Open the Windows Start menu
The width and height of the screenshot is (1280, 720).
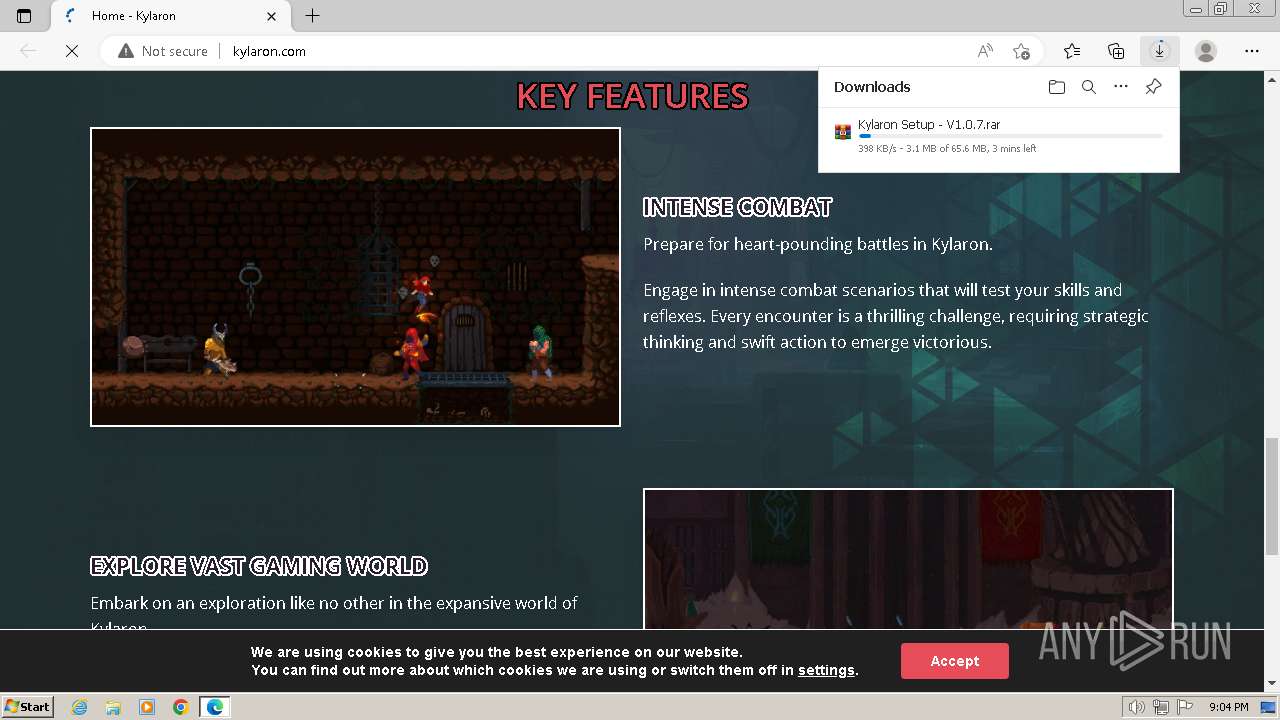pyautogui.click(x=28, y=706)
